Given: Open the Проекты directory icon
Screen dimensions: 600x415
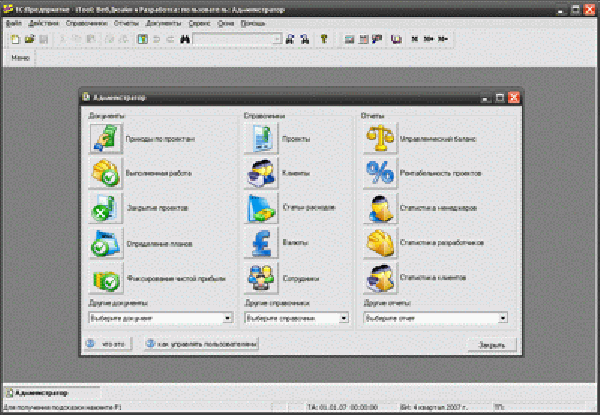Looking at the screenshot, I should pyautogui.click(x=261, y=138).
